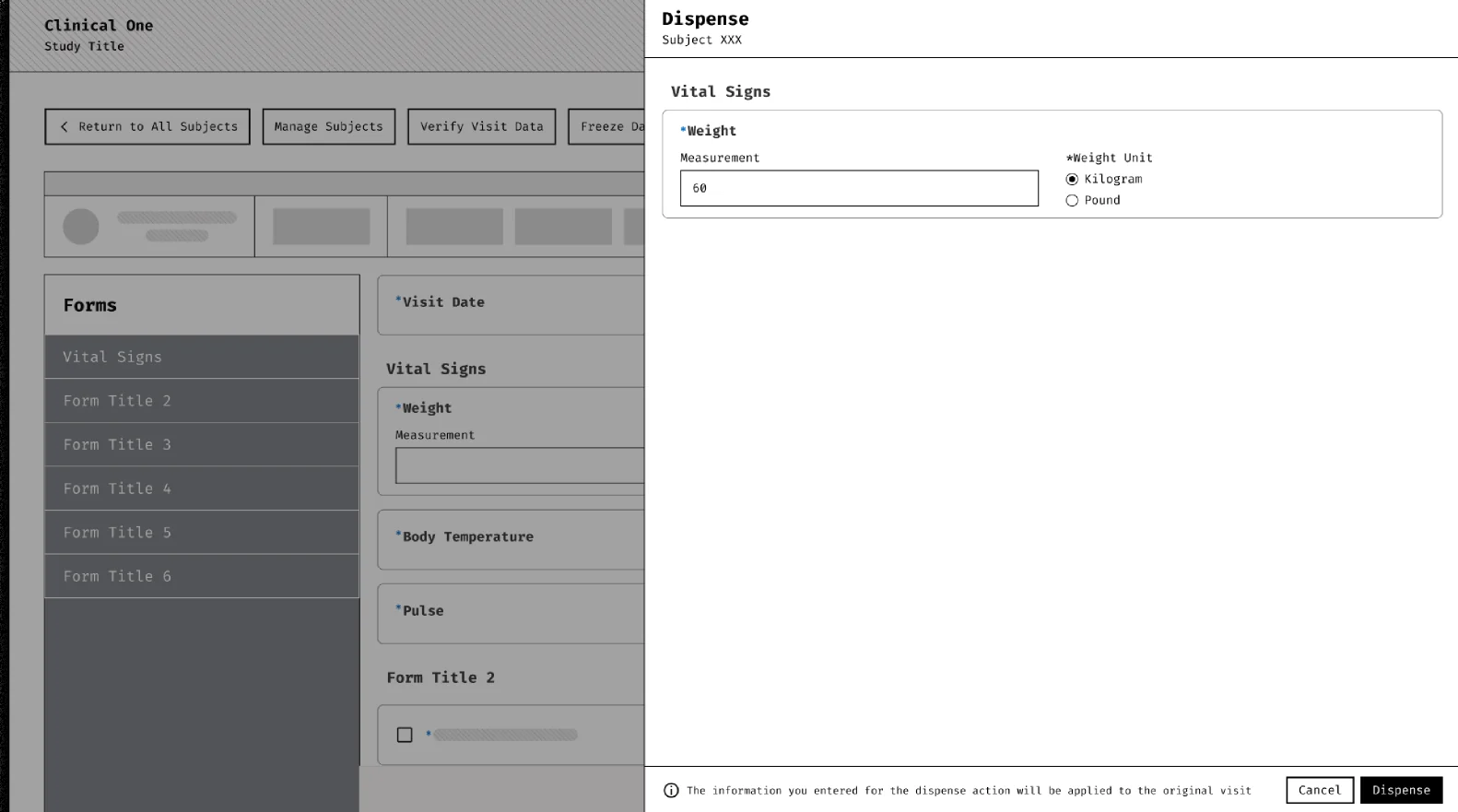Click Verify Visit Data button

[x=482, y=126]
